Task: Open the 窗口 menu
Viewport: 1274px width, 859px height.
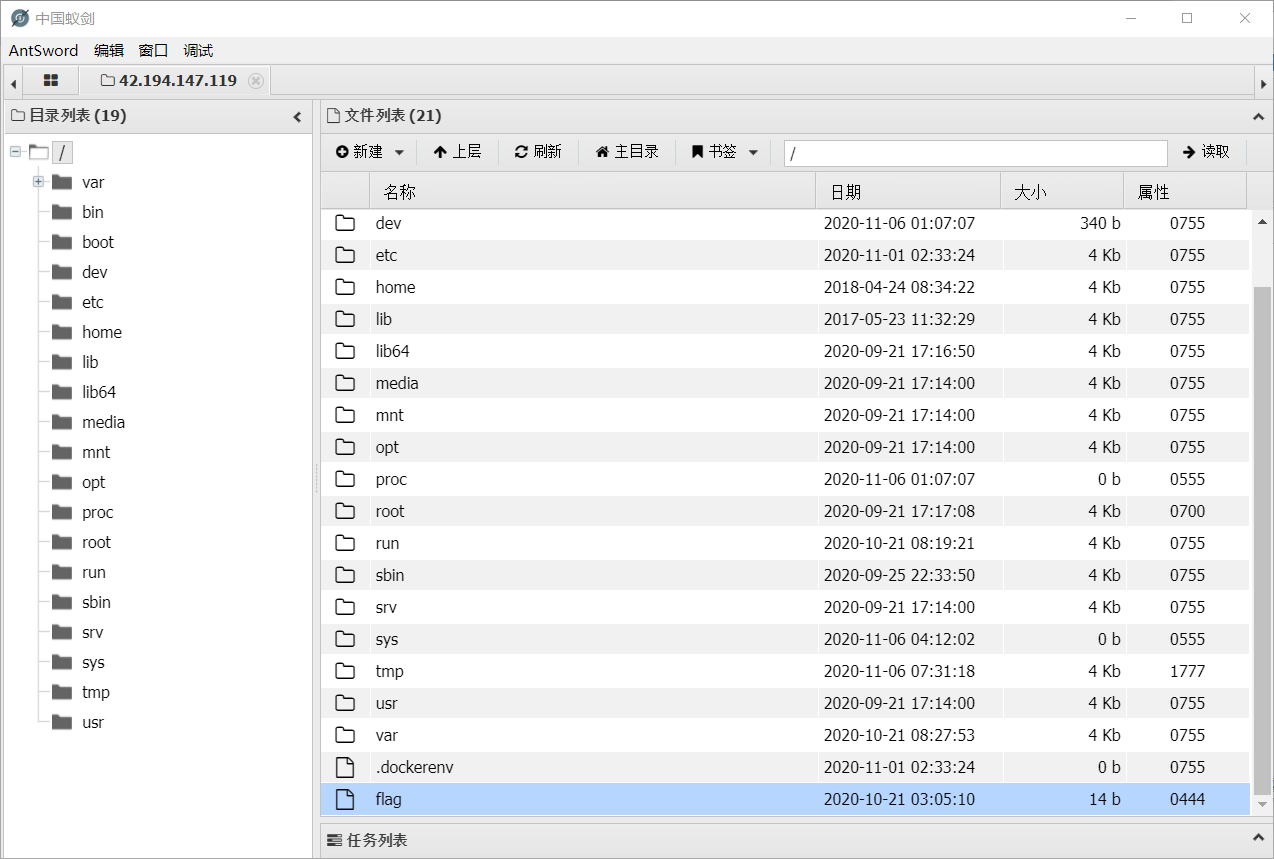Action: (x=153, y=50)
